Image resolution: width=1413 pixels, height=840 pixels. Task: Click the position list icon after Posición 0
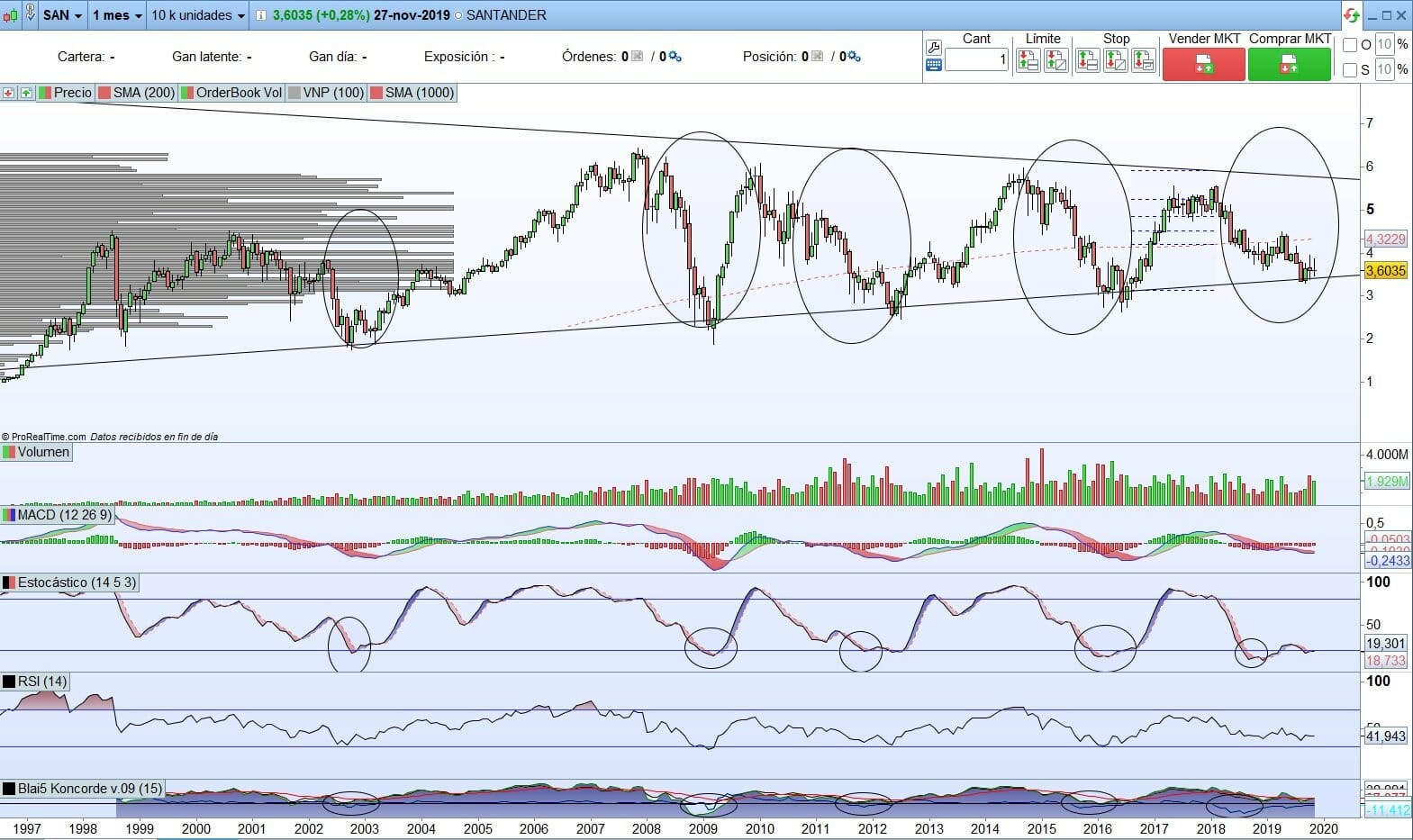818,57
